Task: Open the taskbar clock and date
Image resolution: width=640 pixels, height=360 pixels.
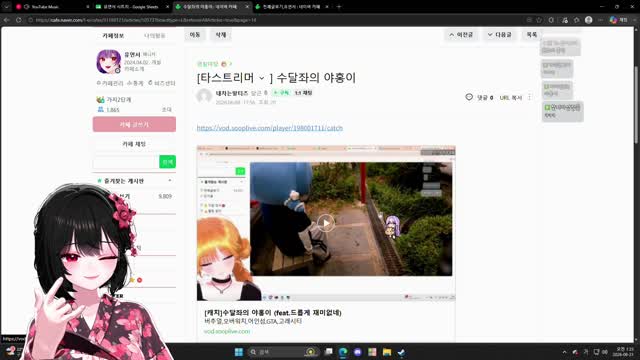Action: 622,352
